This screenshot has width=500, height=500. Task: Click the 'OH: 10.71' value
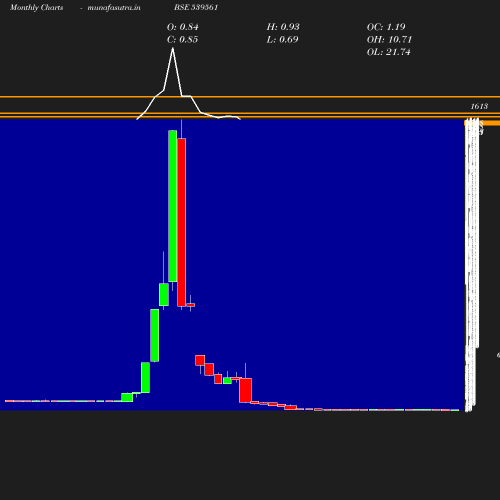click(389, 40)
